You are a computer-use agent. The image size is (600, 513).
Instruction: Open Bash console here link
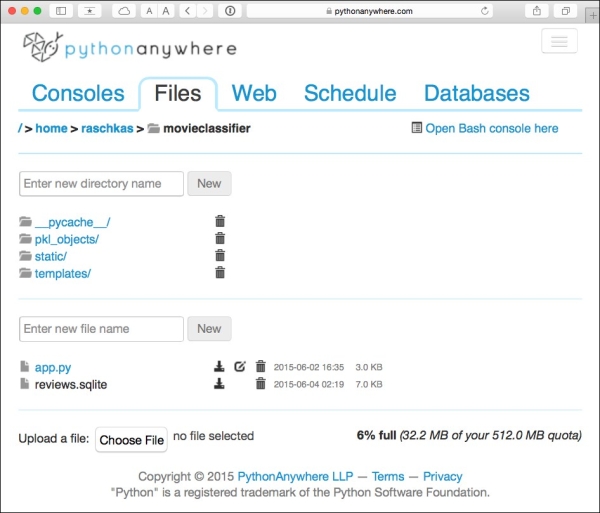tap(492, 128)
